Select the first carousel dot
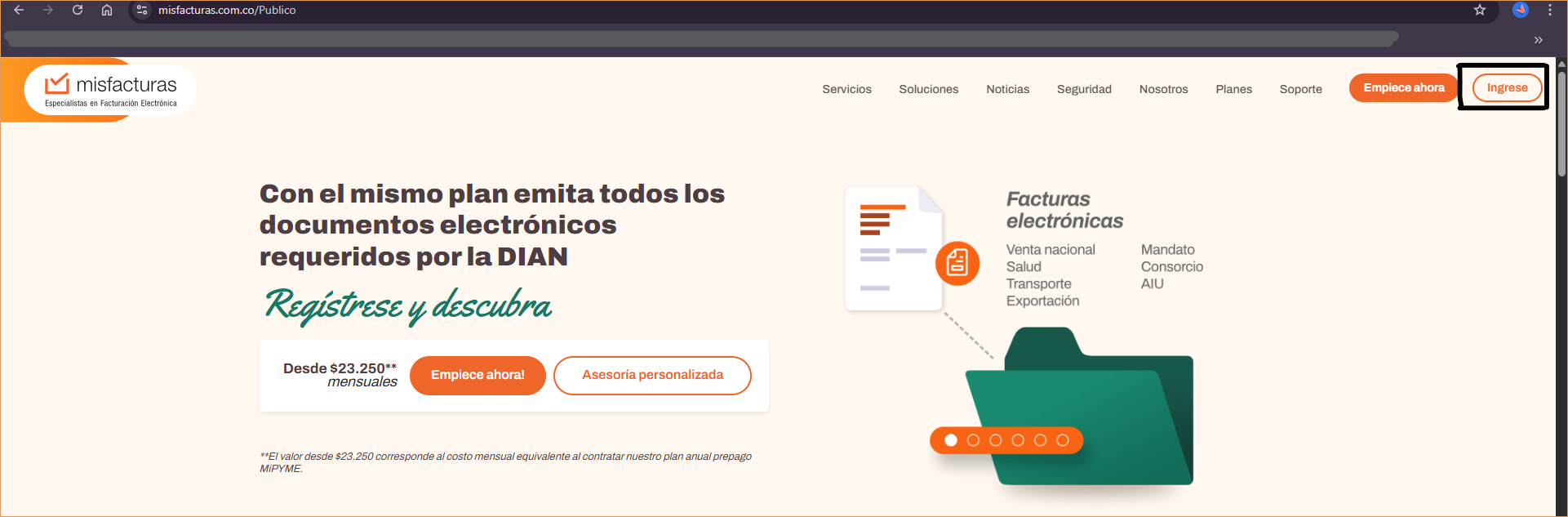Viewport: 1568px width, 517px height. (951, 440)
